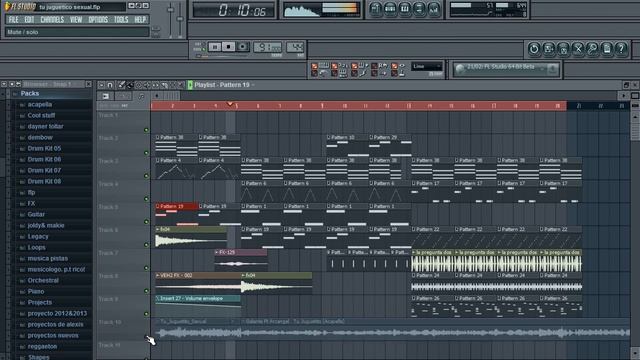Open the Playlist options menu arrow icon
This screenshot has width=640, height=360.
tap(101, 85)
